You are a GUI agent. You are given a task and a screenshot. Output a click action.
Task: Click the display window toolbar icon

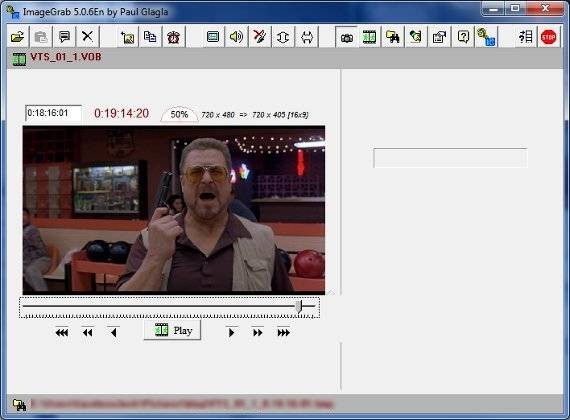coord(213,37)
